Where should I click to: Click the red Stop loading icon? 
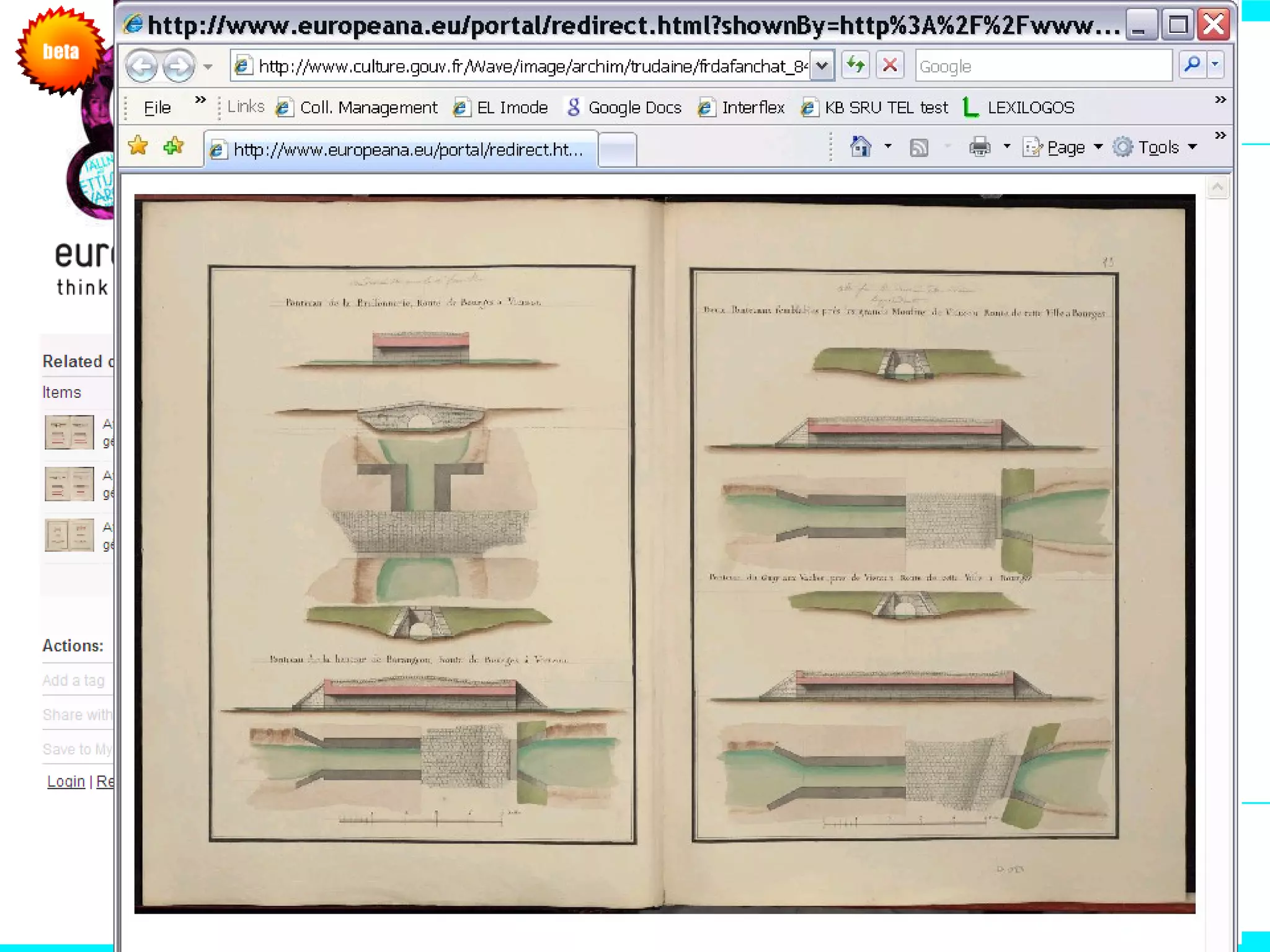coord(890,64)
